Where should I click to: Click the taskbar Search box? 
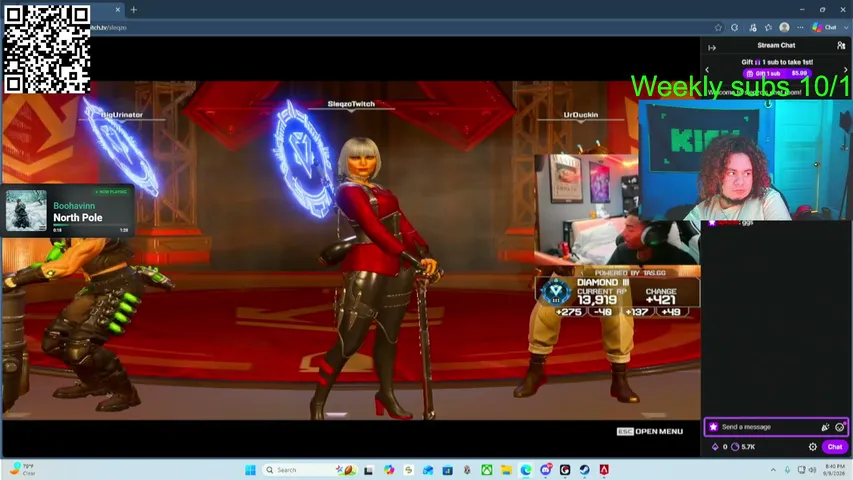click(x=309, y=470)
